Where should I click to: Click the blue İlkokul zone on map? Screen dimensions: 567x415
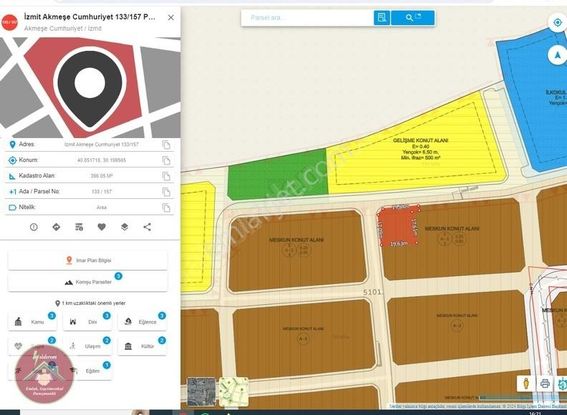coord(533,101)
